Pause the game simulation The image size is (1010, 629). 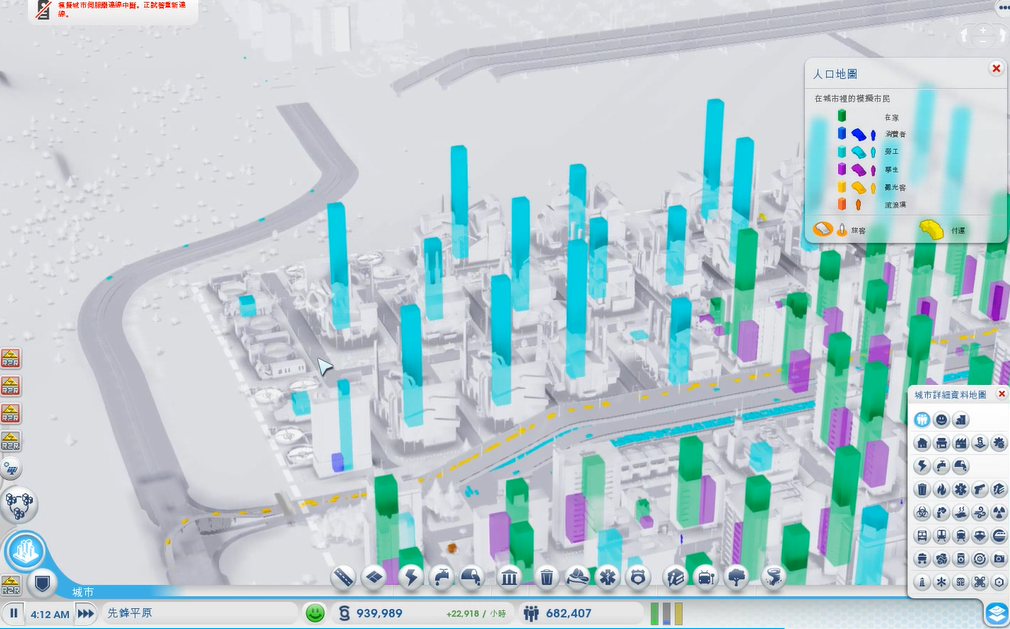tap(14, 613)
